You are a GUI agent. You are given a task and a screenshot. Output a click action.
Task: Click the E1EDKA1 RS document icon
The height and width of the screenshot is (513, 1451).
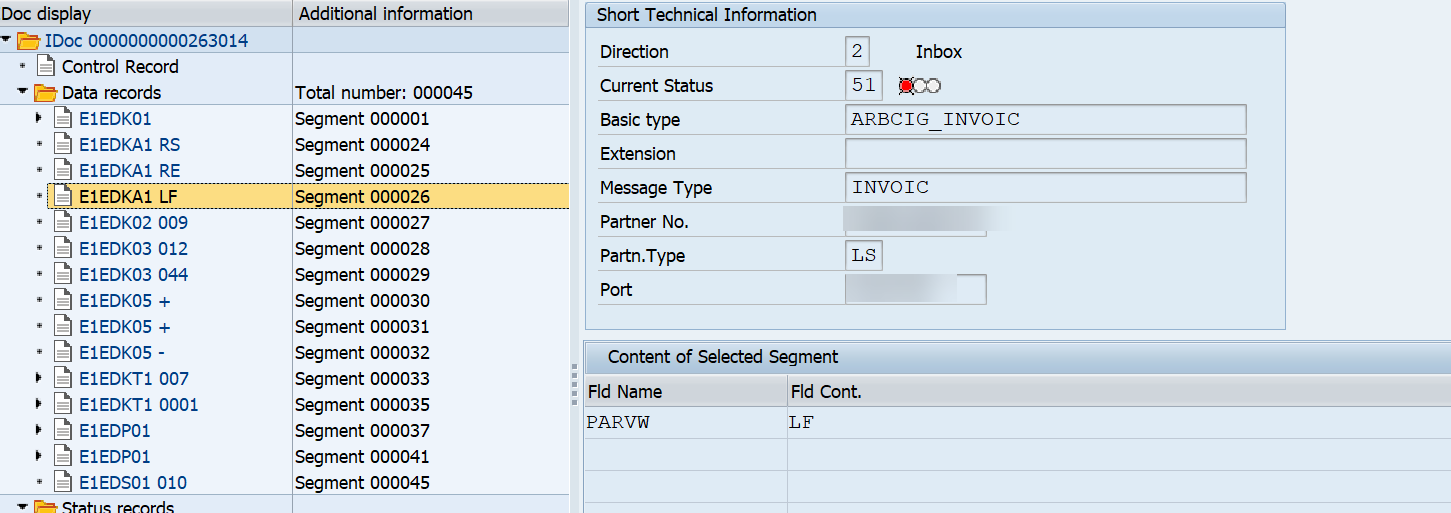pos(64,145)
